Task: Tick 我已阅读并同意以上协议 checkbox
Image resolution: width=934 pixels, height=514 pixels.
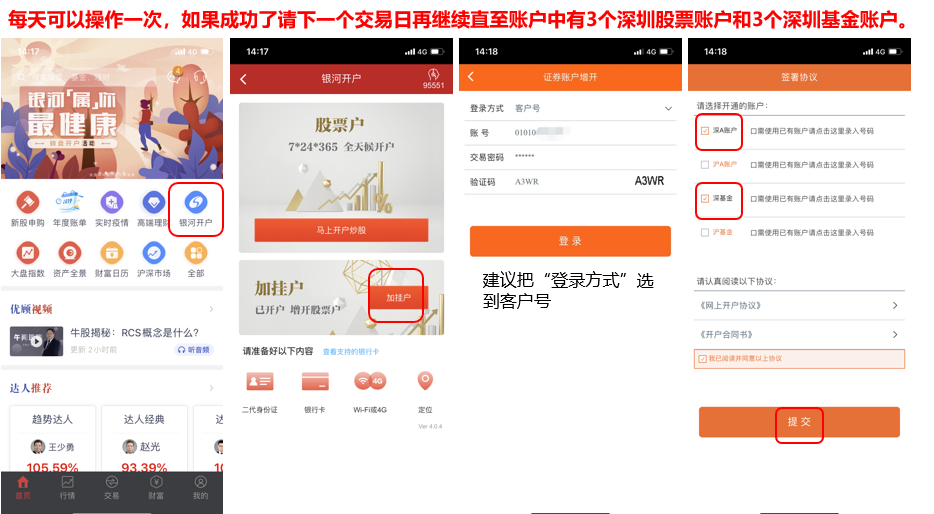Action: pyautogui.click(x=702, y=359)
